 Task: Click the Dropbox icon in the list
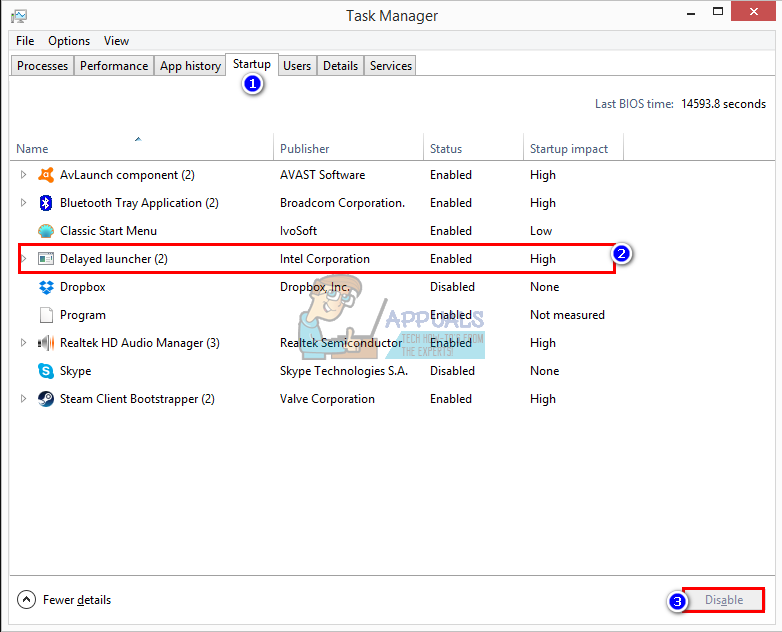tap(46, 287)
